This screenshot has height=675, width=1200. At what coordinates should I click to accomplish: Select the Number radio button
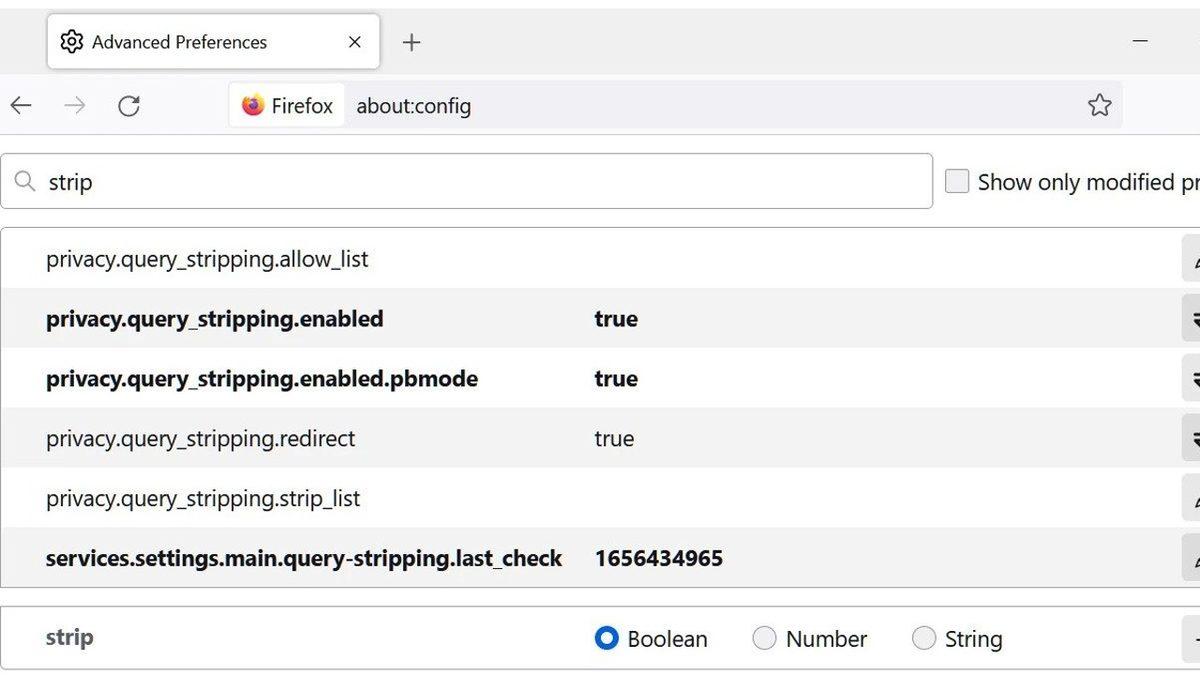pos(764,638)
